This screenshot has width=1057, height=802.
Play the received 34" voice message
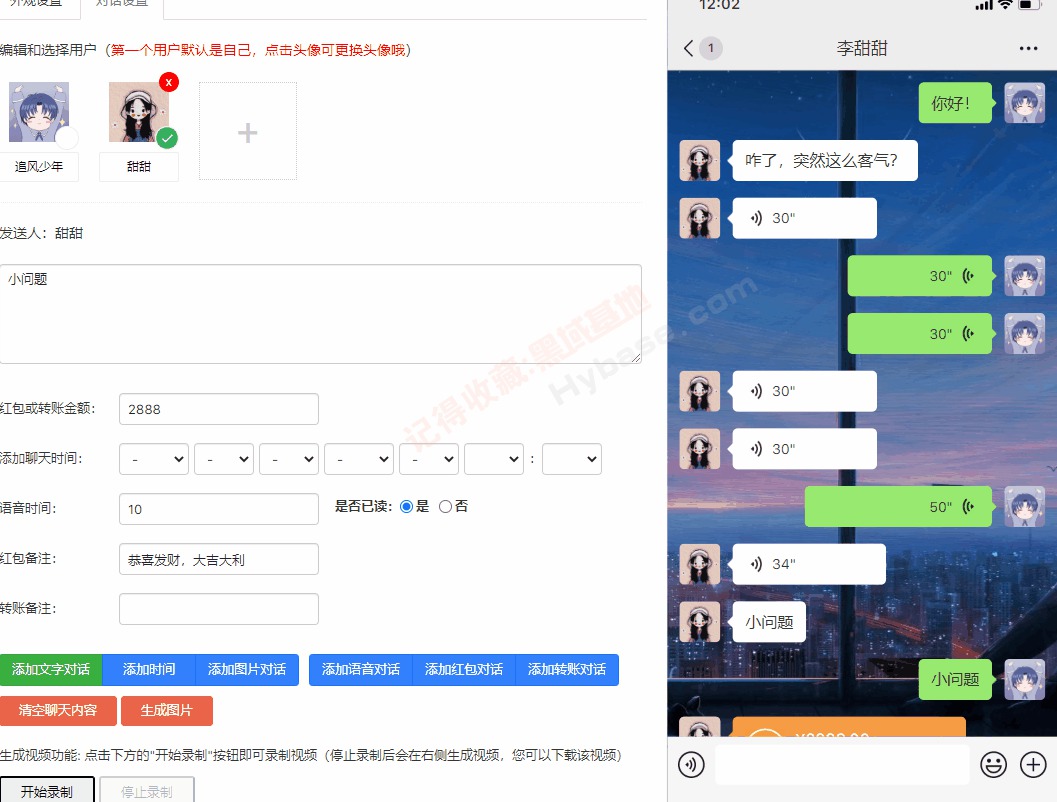[x=809, y=564]
